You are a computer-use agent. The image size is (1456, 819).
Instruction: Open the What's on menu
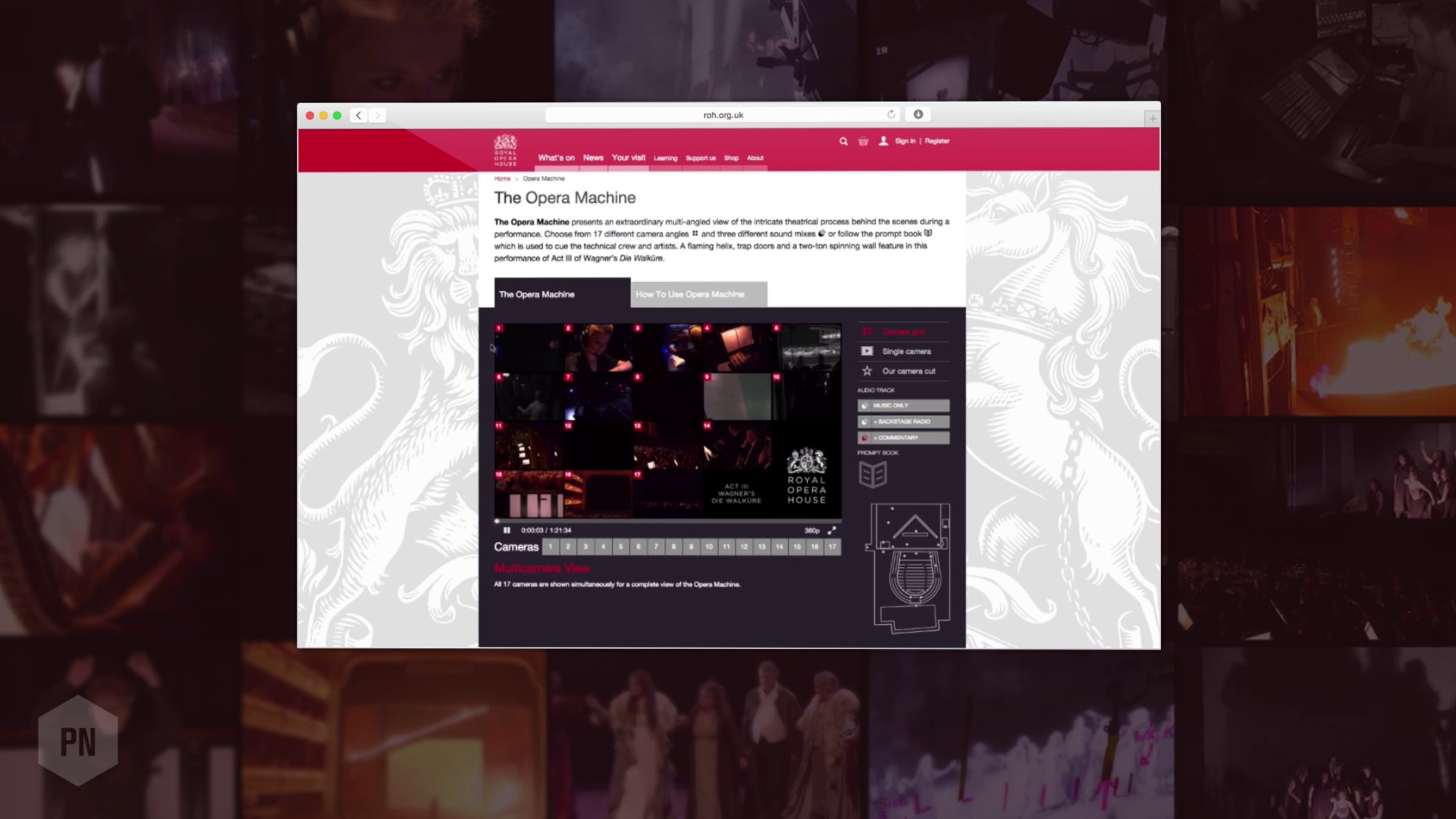coord(556,158)
